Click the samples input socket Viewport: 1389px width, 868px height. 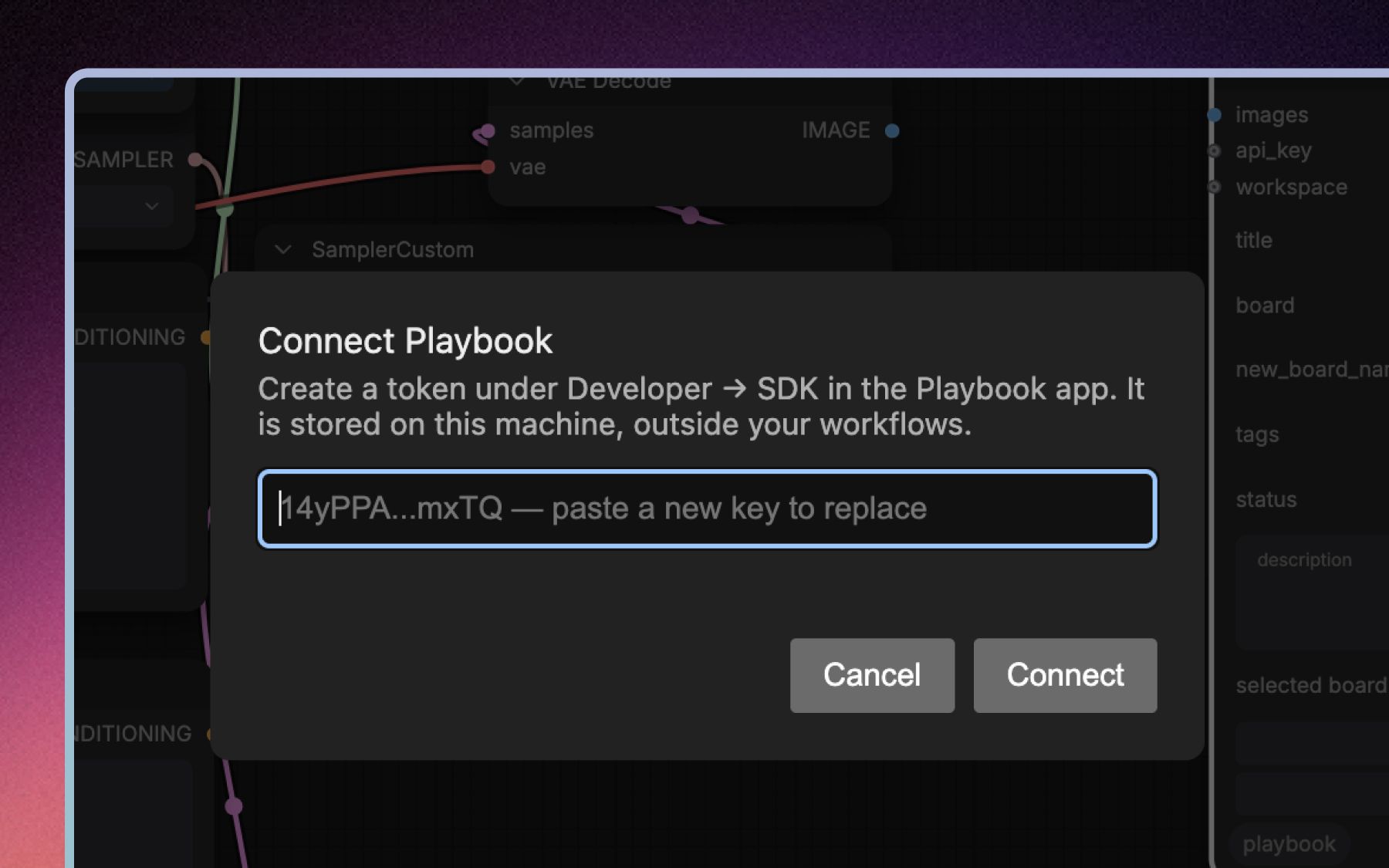pos(488,130)
